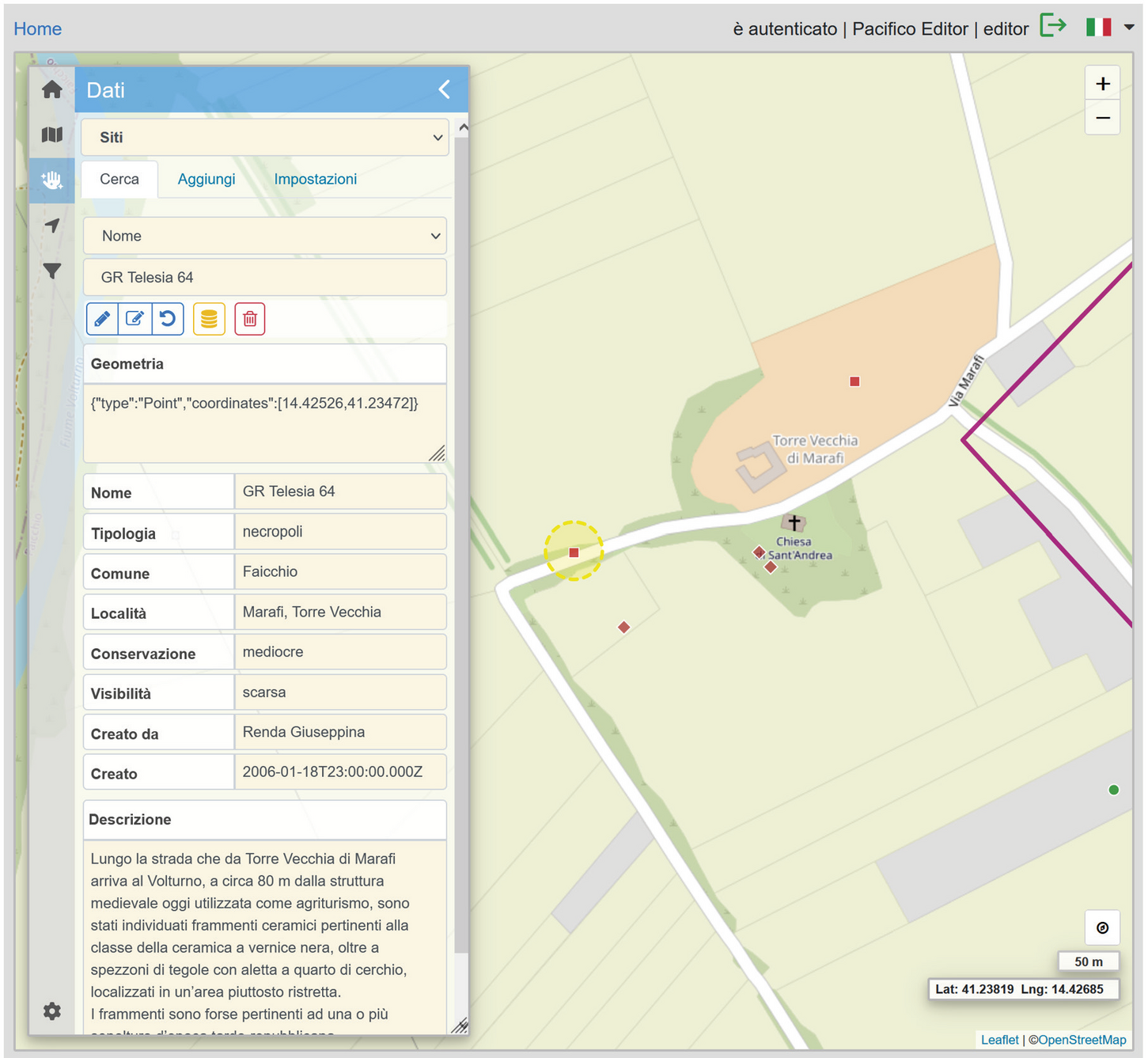Click Località value Marafi, Torre Vecchia

tap(340, 612)
